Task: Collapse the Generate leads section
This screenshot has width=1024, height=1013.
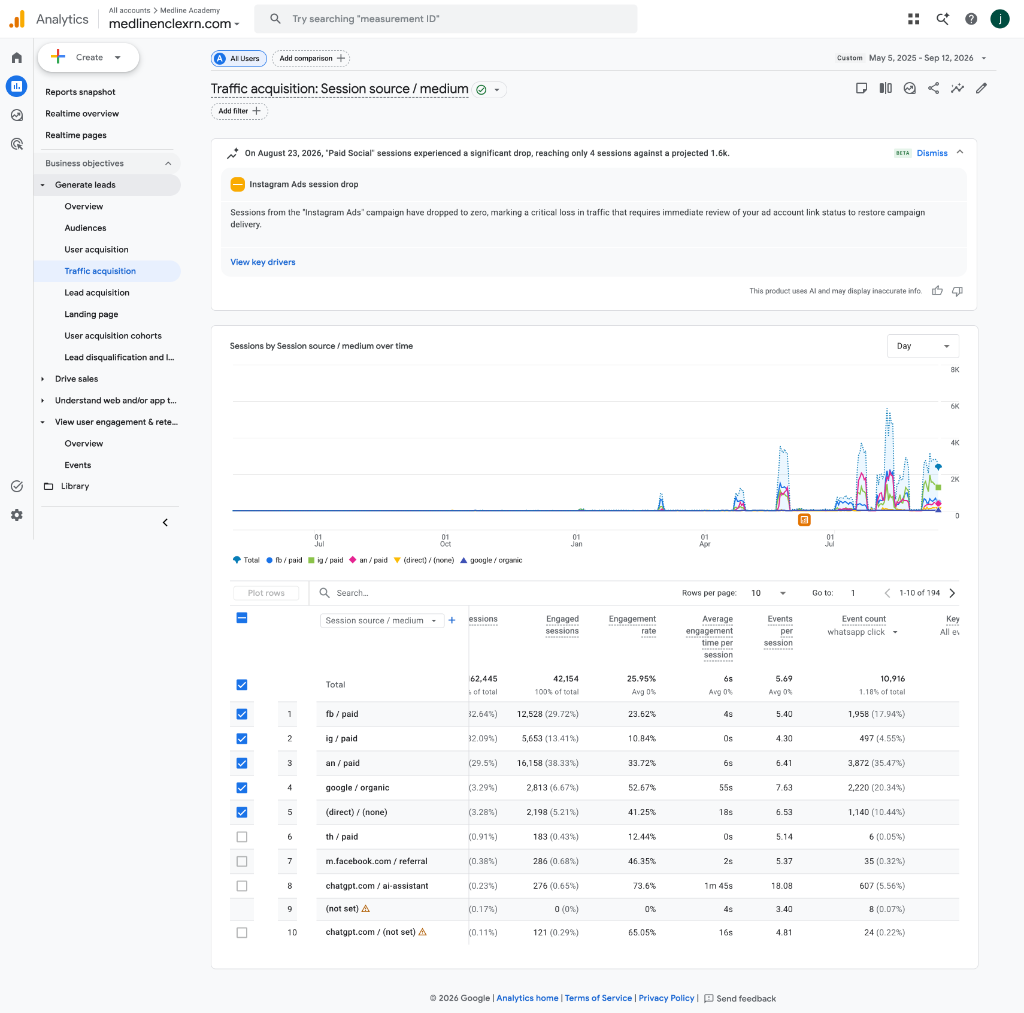Action: (x=42, y=185)
